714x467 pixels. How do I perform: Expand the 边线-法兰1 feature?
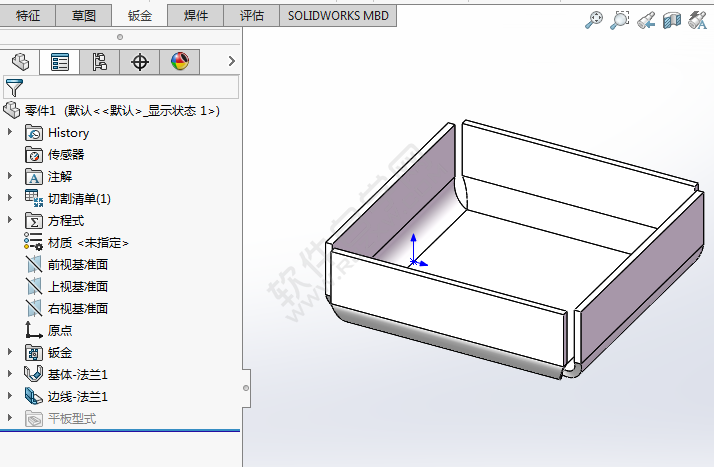10,395
